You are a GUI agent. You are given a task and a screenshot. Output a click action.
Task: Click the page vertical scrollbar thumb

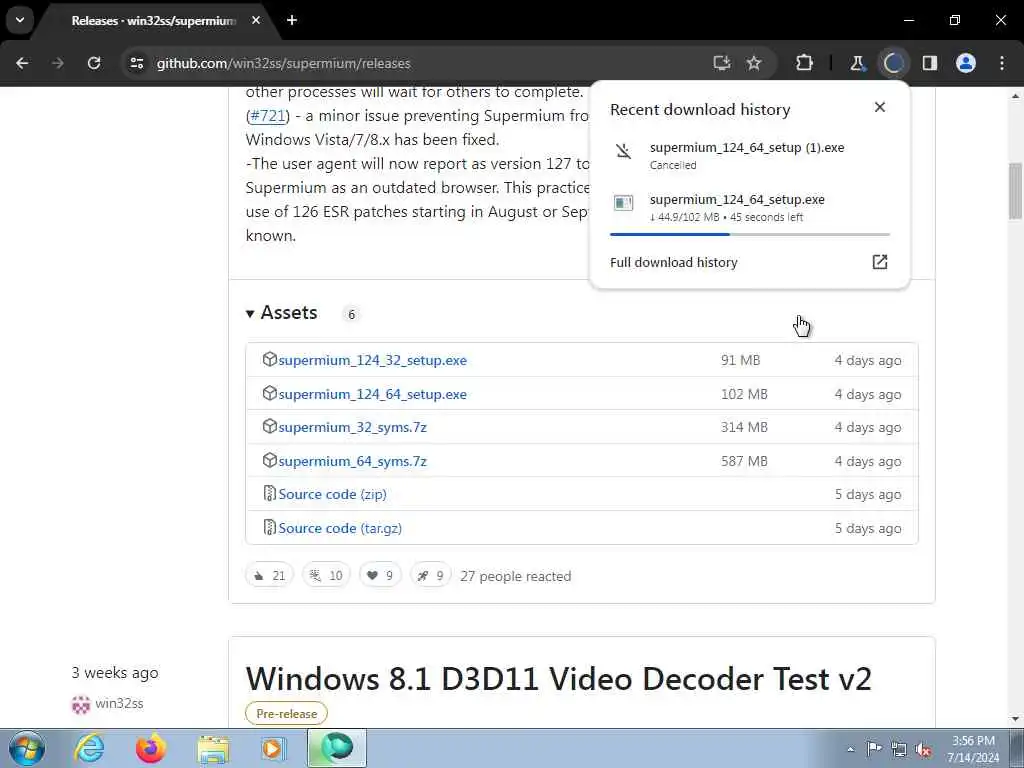[x=1016, y=191]
